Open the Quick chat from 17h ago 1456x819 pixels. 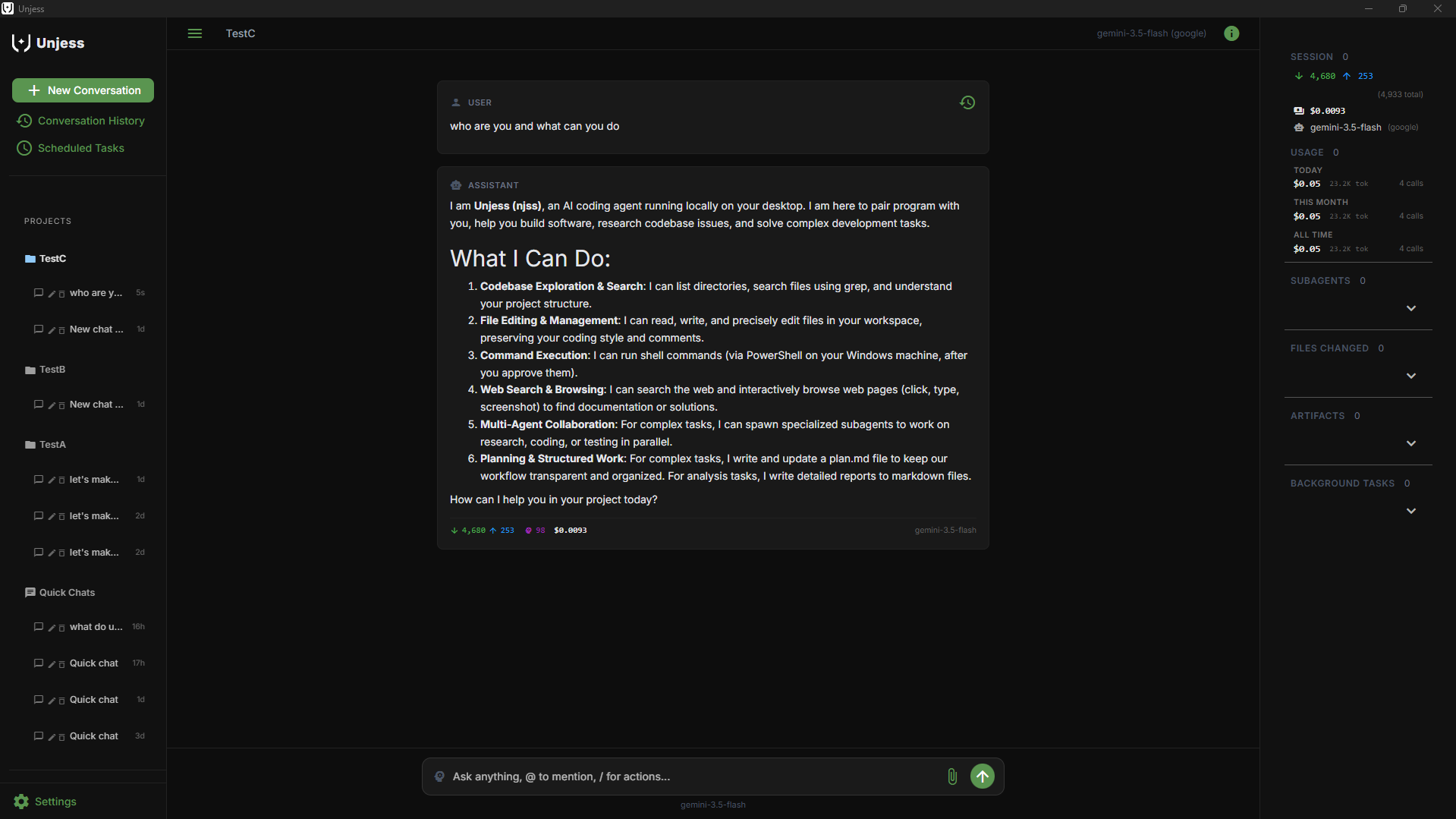coord(94,663)
